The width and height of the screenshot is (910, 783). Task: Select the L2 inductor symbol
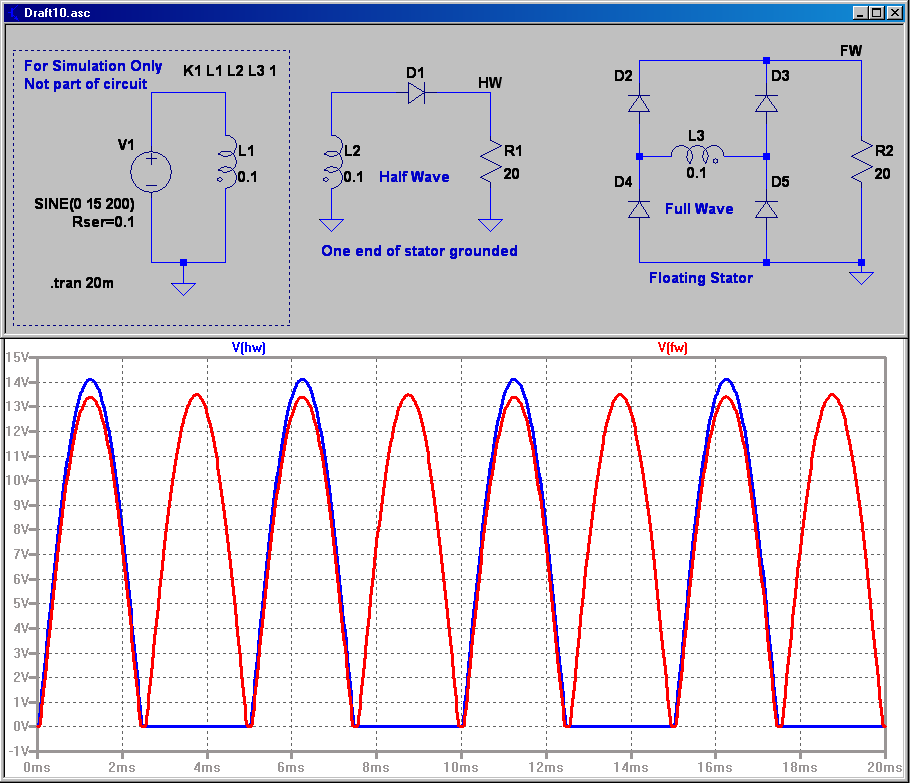coord(333,161)
